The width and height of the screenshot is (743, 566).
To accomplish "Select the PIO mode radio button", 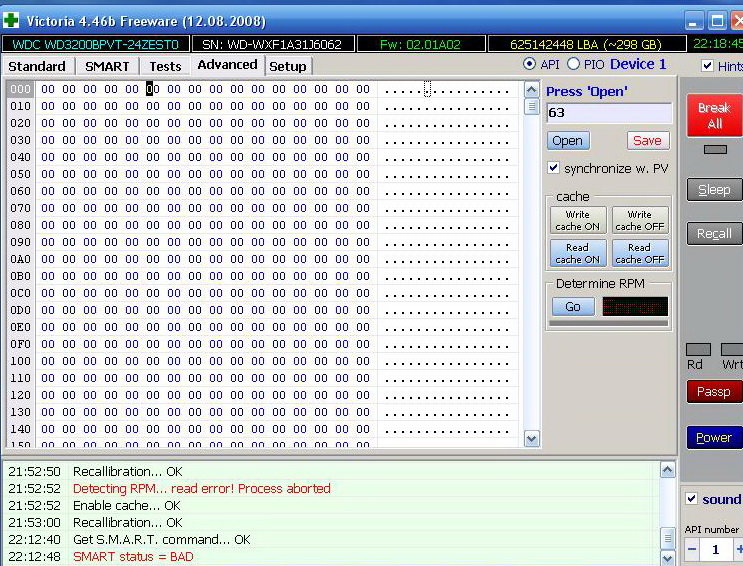I will [573, 64].
